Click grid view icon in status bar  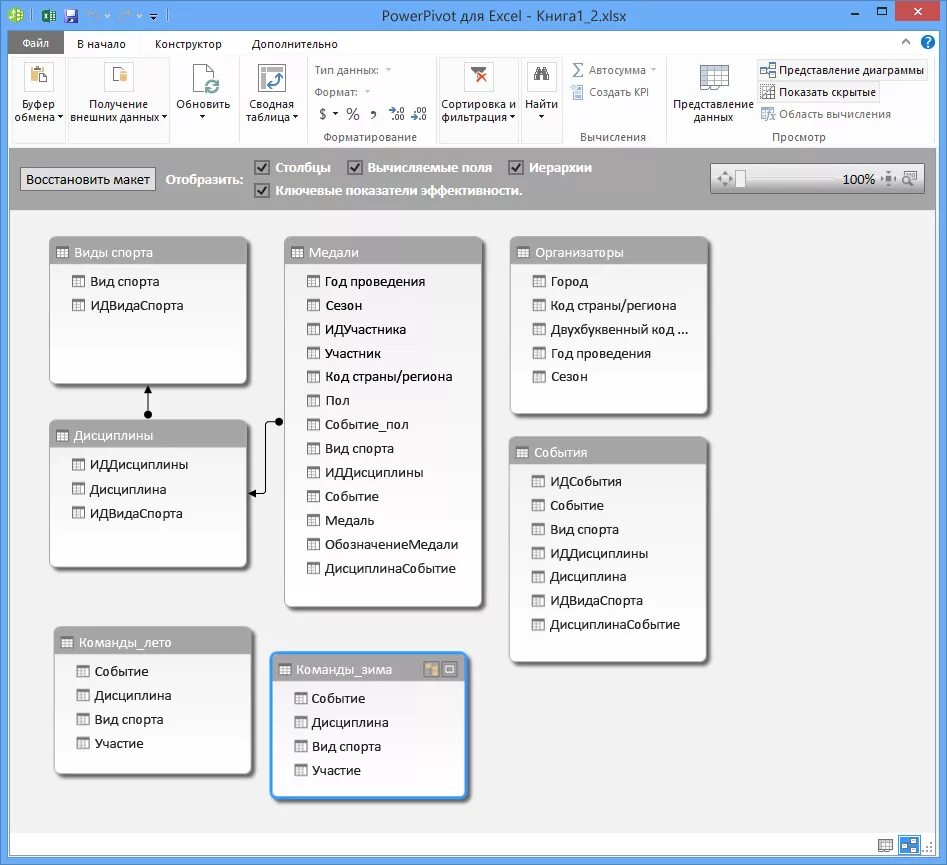[885, 845]
